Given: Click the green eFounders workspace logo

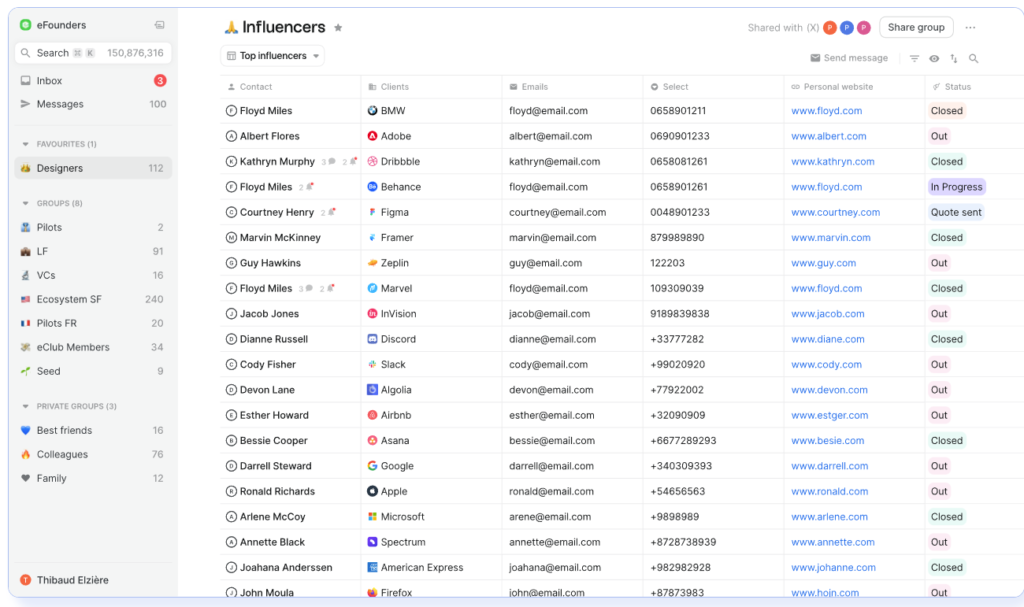Looking at the screenshot, I should 25,25.
